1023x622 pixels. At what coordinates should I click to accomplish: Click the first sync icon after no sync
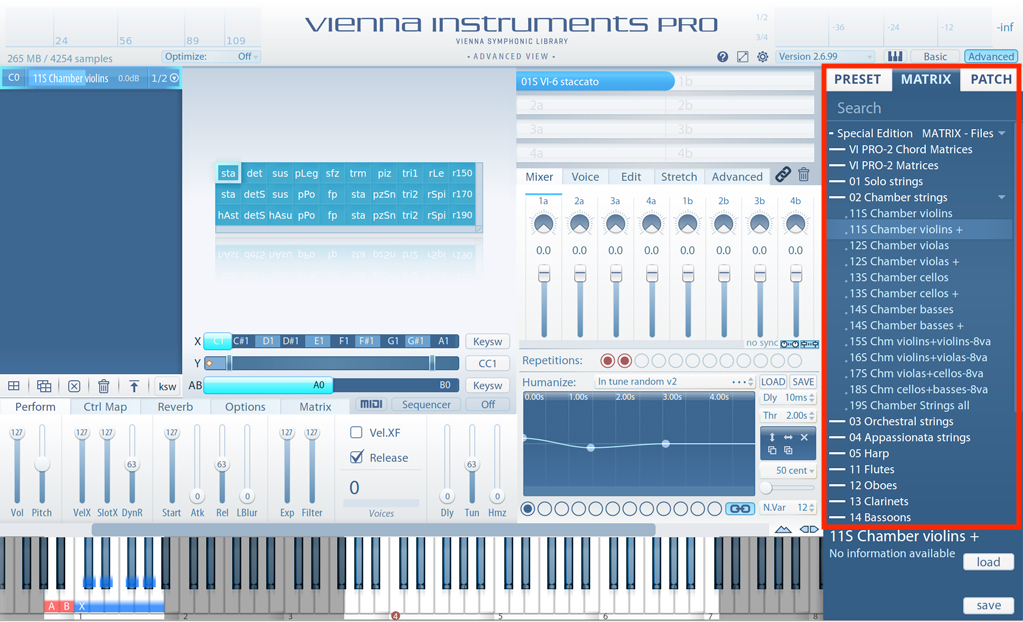point(789,344)
